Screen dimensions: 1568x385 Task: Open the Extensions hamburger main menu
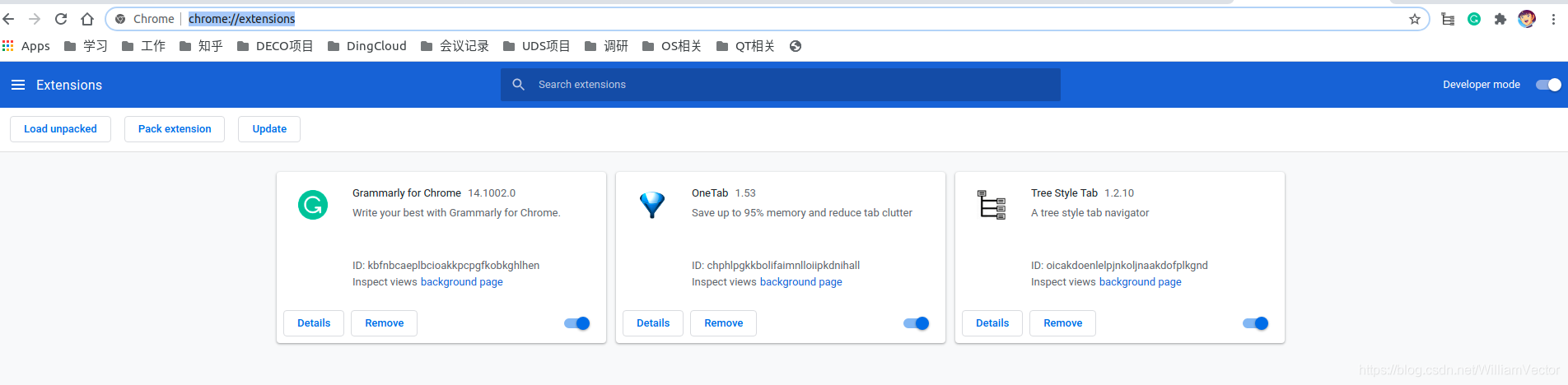(x=18, y=85)
